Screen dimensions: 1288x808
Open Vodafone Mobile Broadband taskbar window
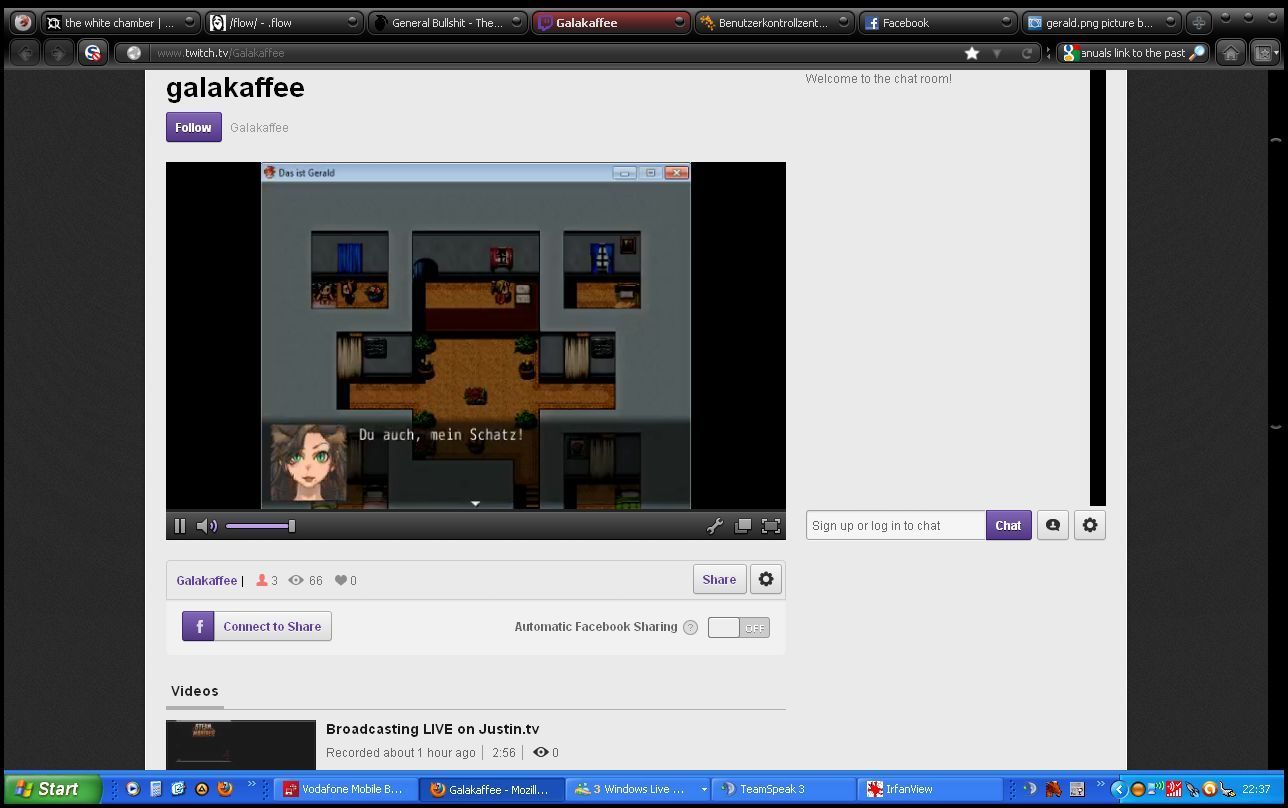point(345,789)
